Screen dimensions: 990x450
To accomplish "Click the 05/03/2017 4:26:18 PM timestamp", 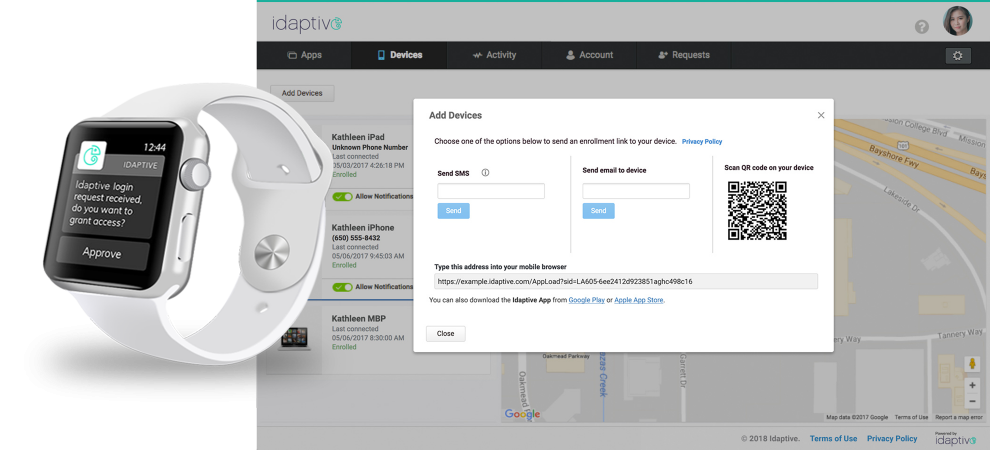I will pos(368,165).
